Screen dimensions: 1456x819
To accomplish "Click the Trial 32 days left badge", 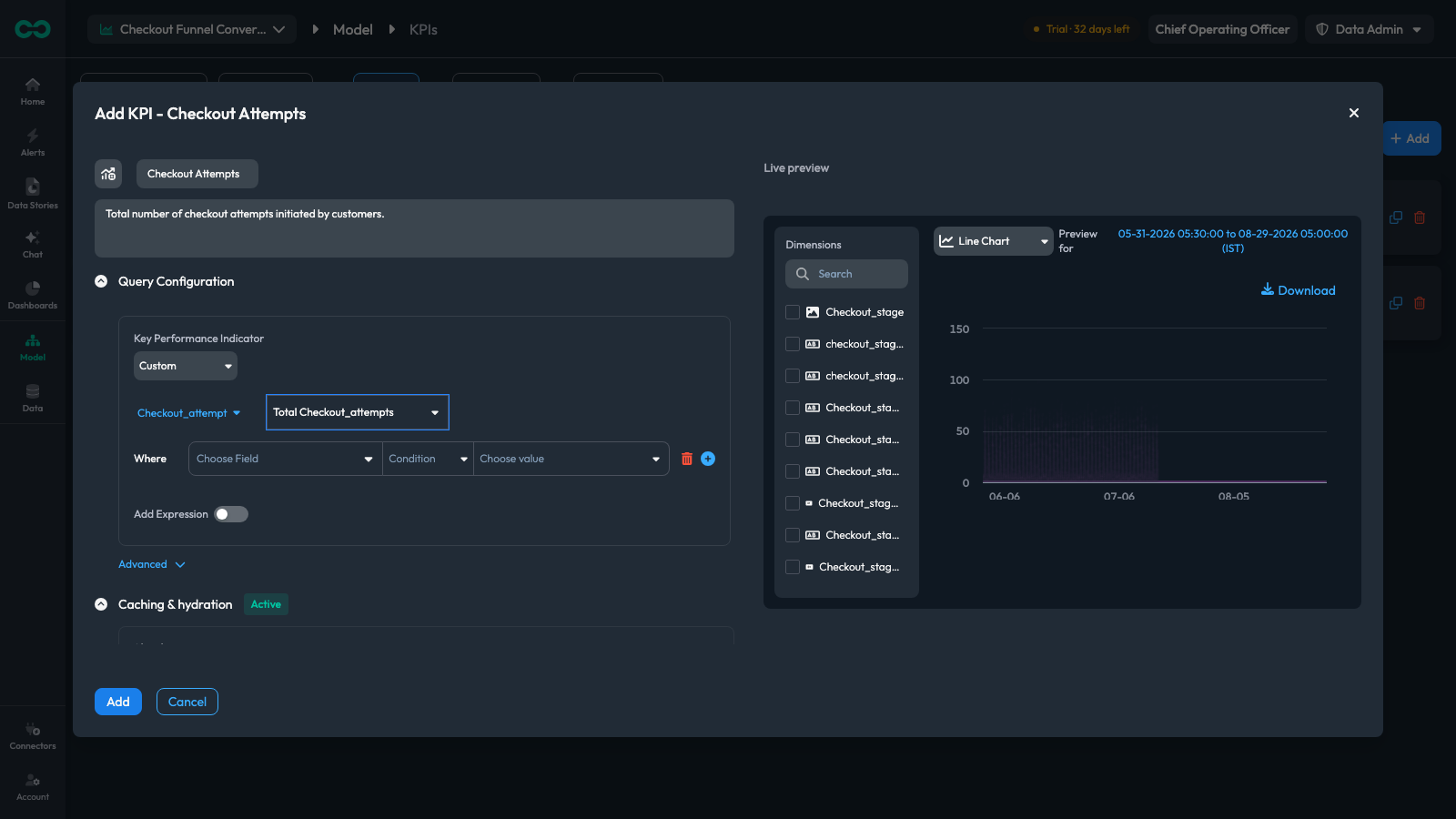I will pyautogui.click(x=1082, y=29).
